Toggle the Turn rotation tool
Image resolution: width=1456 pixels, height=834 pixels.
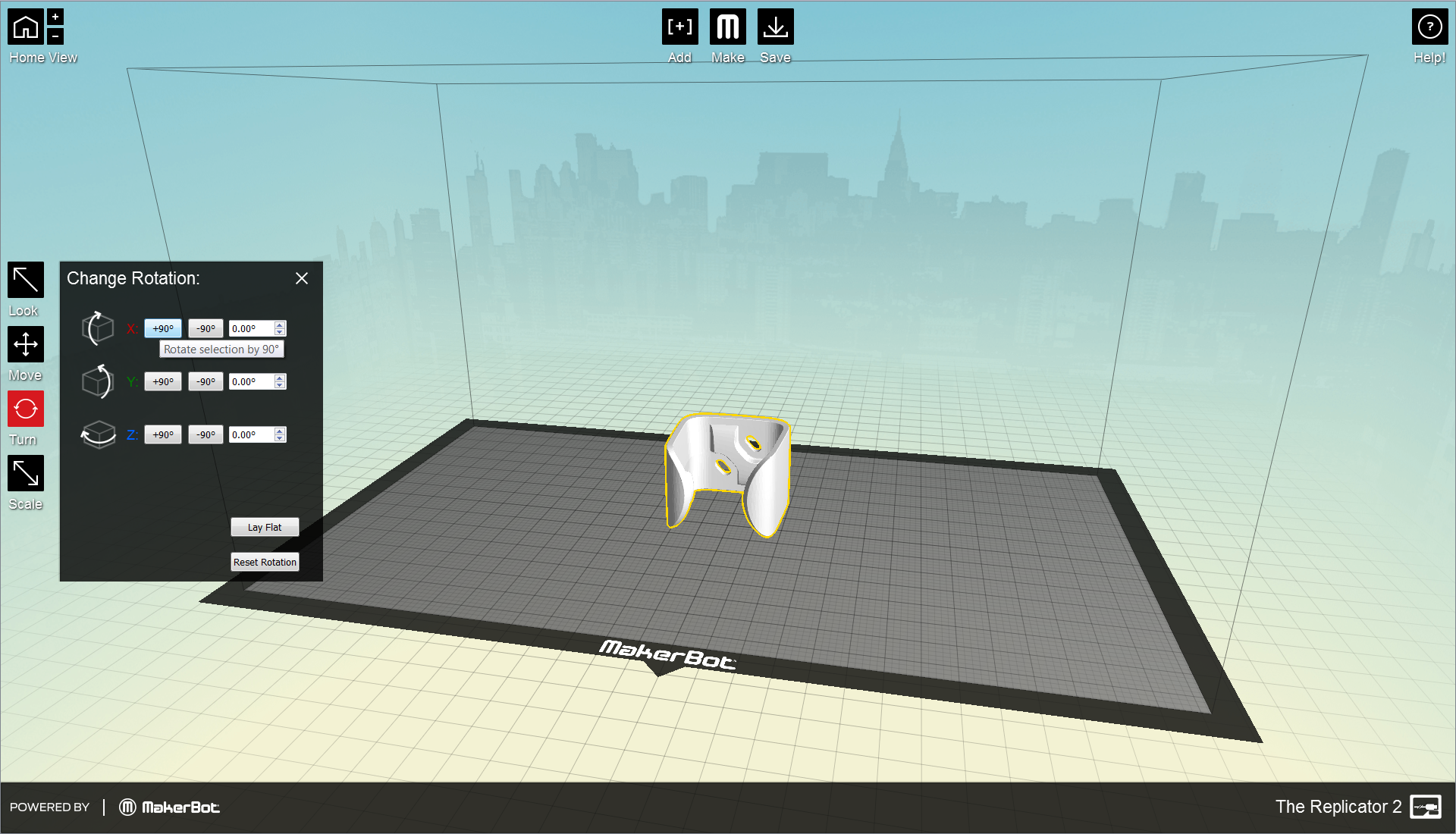[26, 409]
